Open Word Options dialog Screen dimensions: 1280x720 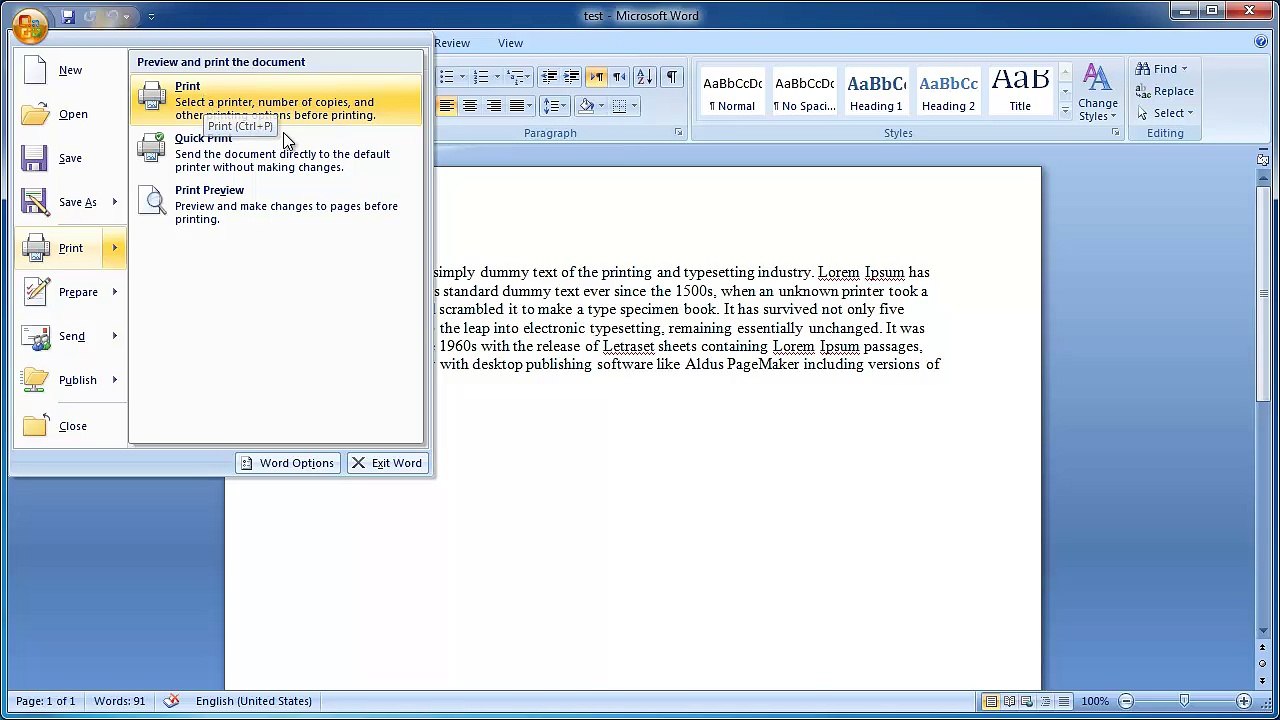tap(288, 463)
